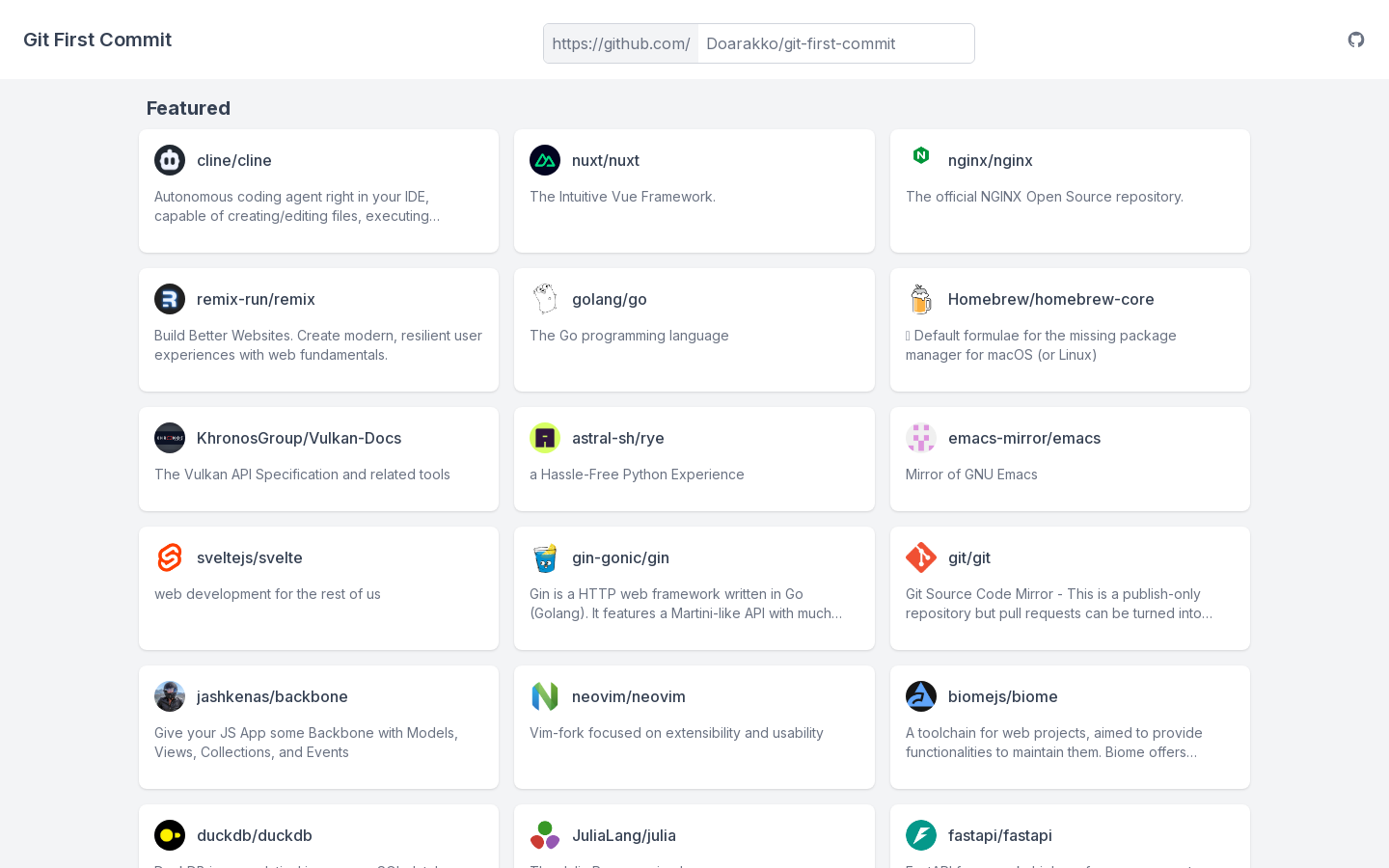Click "The Go programming language" description
Viewport: 1389px width, 868px height.
[629, 336]
